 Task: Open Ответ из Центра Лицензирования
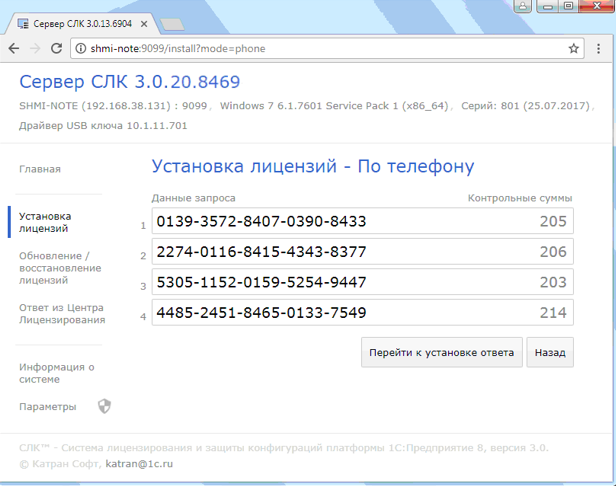pos(62,314)
